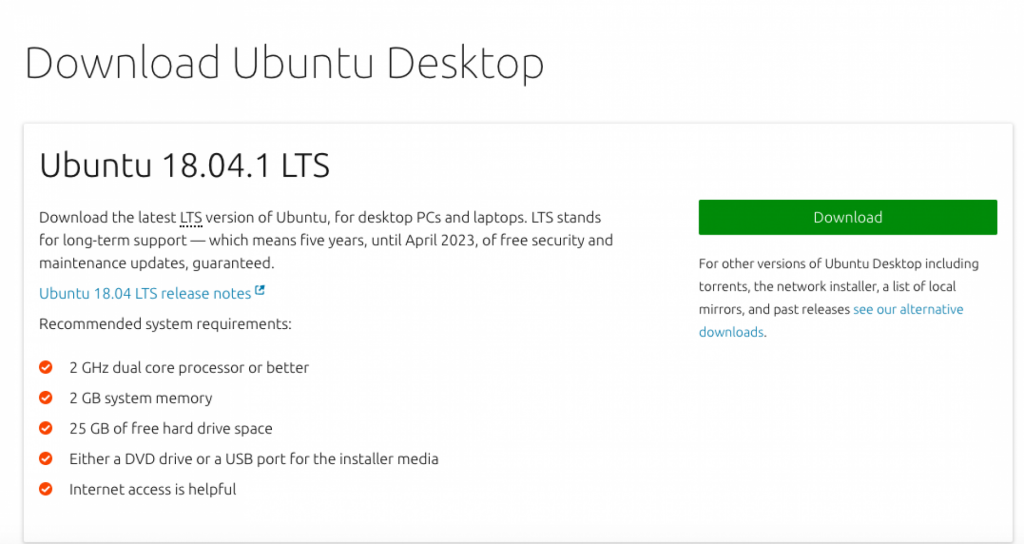Click the check icon beside DVD drive requirement
The height and width of the screenshot is (544, 1024).
(45, 459)
